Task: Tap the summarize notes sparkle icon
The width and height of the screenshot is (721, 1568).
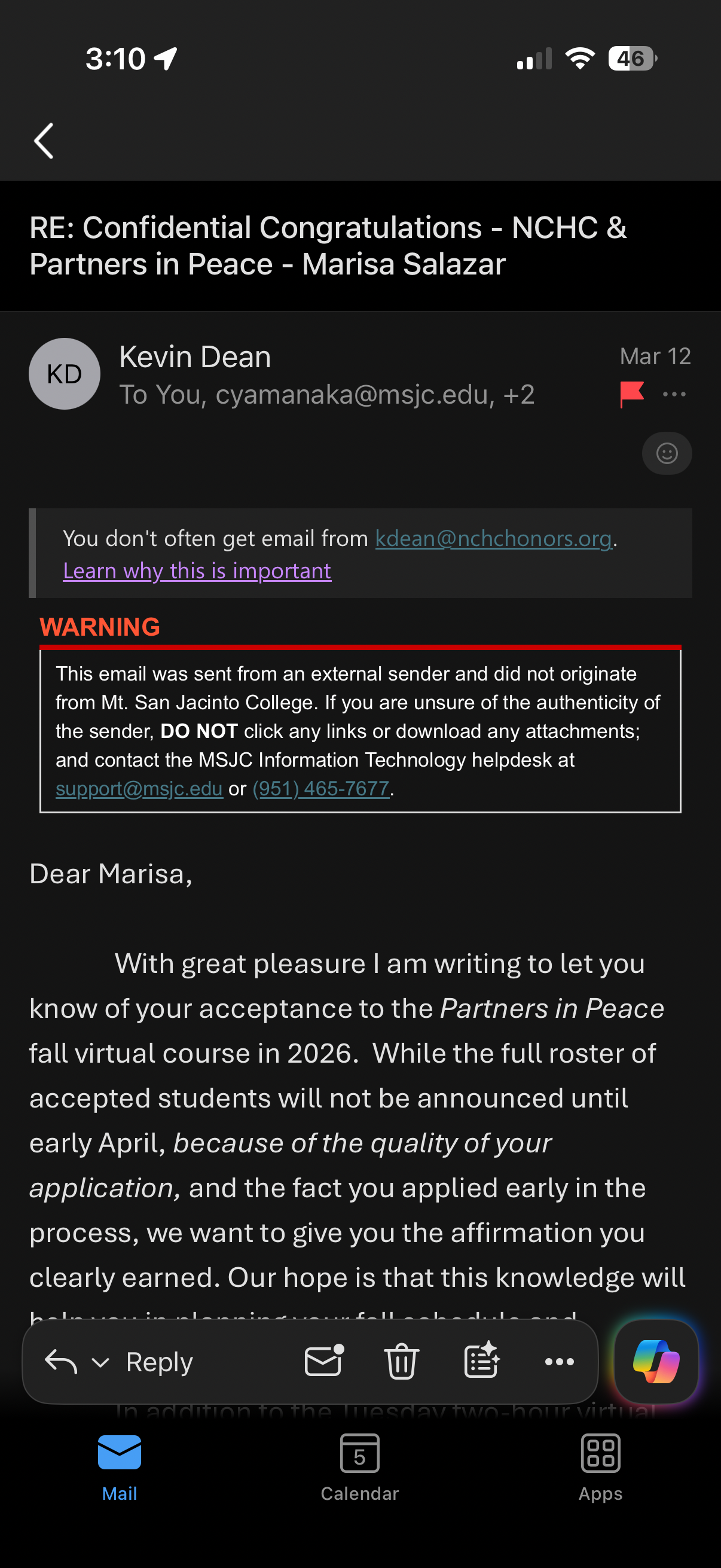Action: [x=481, y=1362]
